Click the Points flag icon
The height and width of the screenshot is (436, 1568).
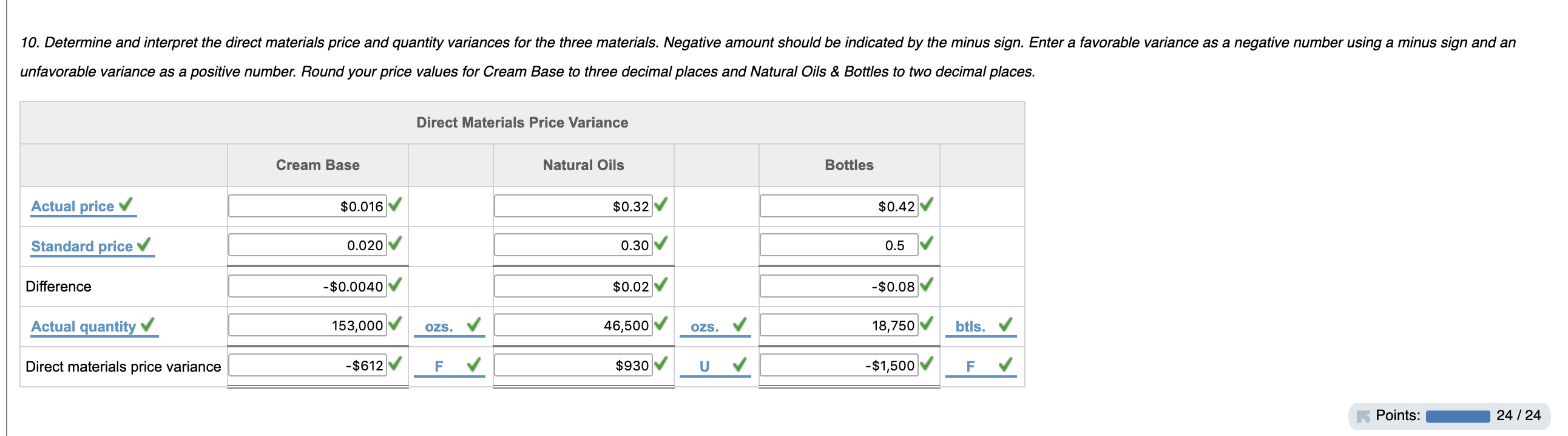click(x=1363, y=417)
